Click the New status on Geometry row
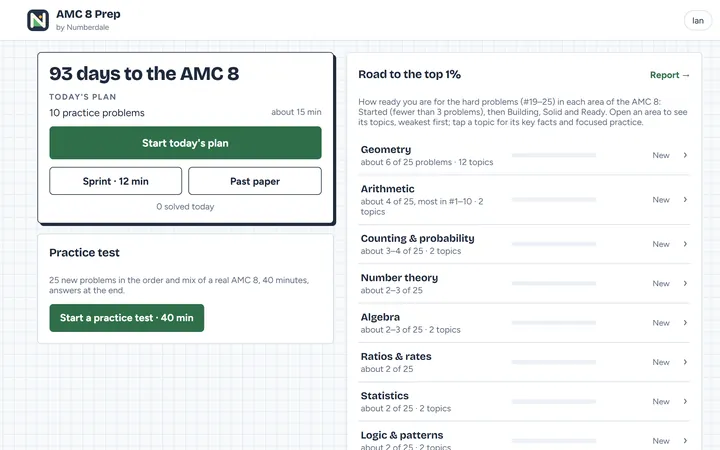The height and width of the screenshot is (450, 720). tap(661, 155)
